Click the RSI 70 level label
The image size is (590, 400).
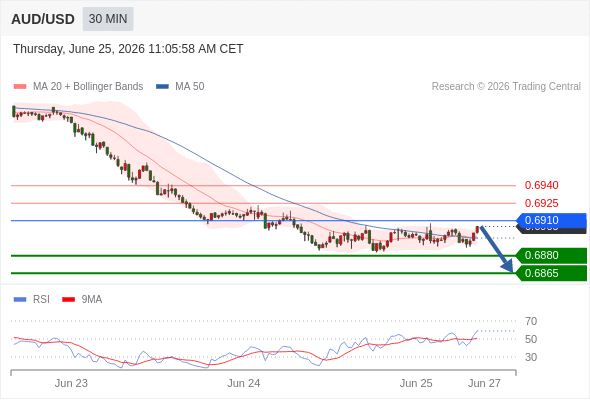tap(531, 321)
